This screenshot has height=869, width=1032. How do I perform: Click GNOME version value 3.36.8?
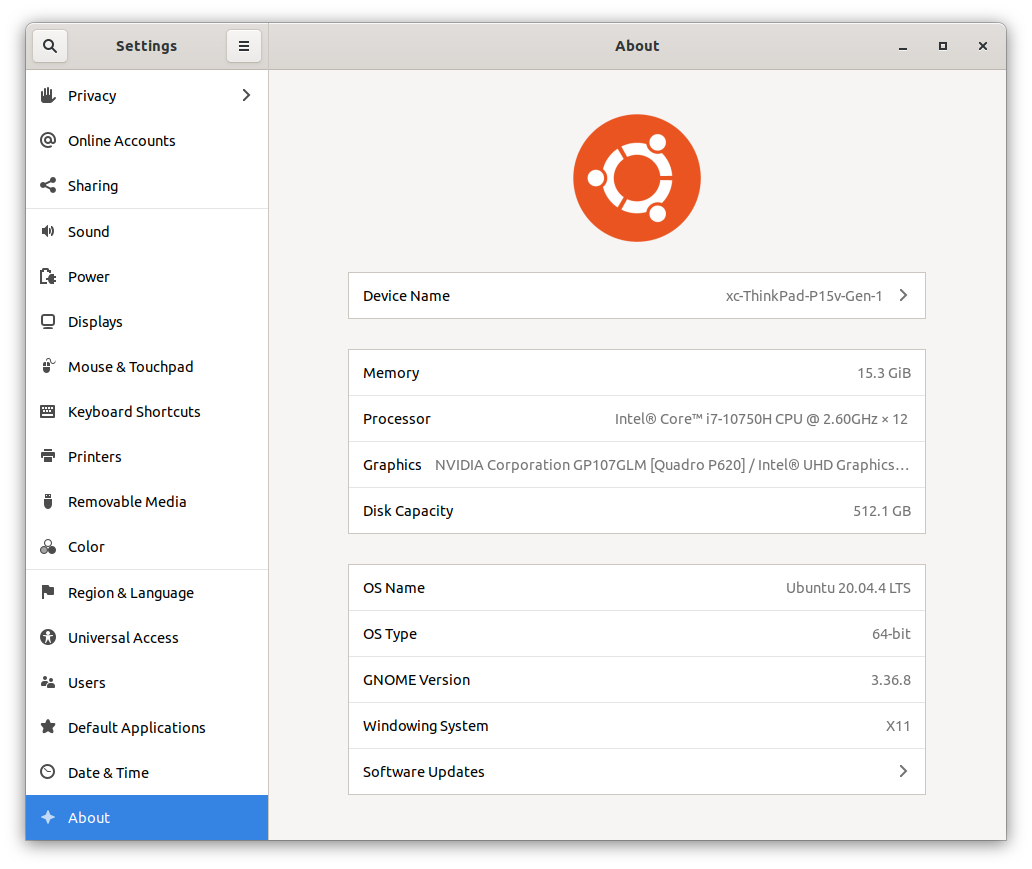coord(891,680)
